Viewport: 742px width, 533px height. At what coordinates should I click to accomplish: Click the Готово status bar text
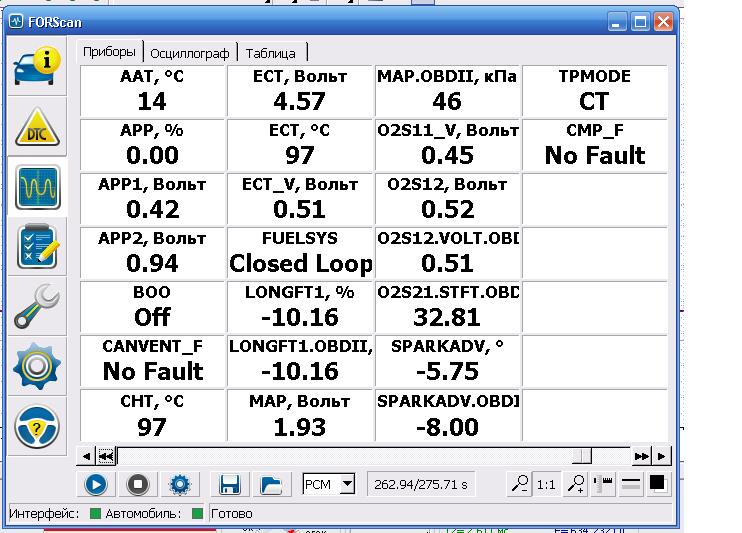pyautogui.click(x=231, y=514)
